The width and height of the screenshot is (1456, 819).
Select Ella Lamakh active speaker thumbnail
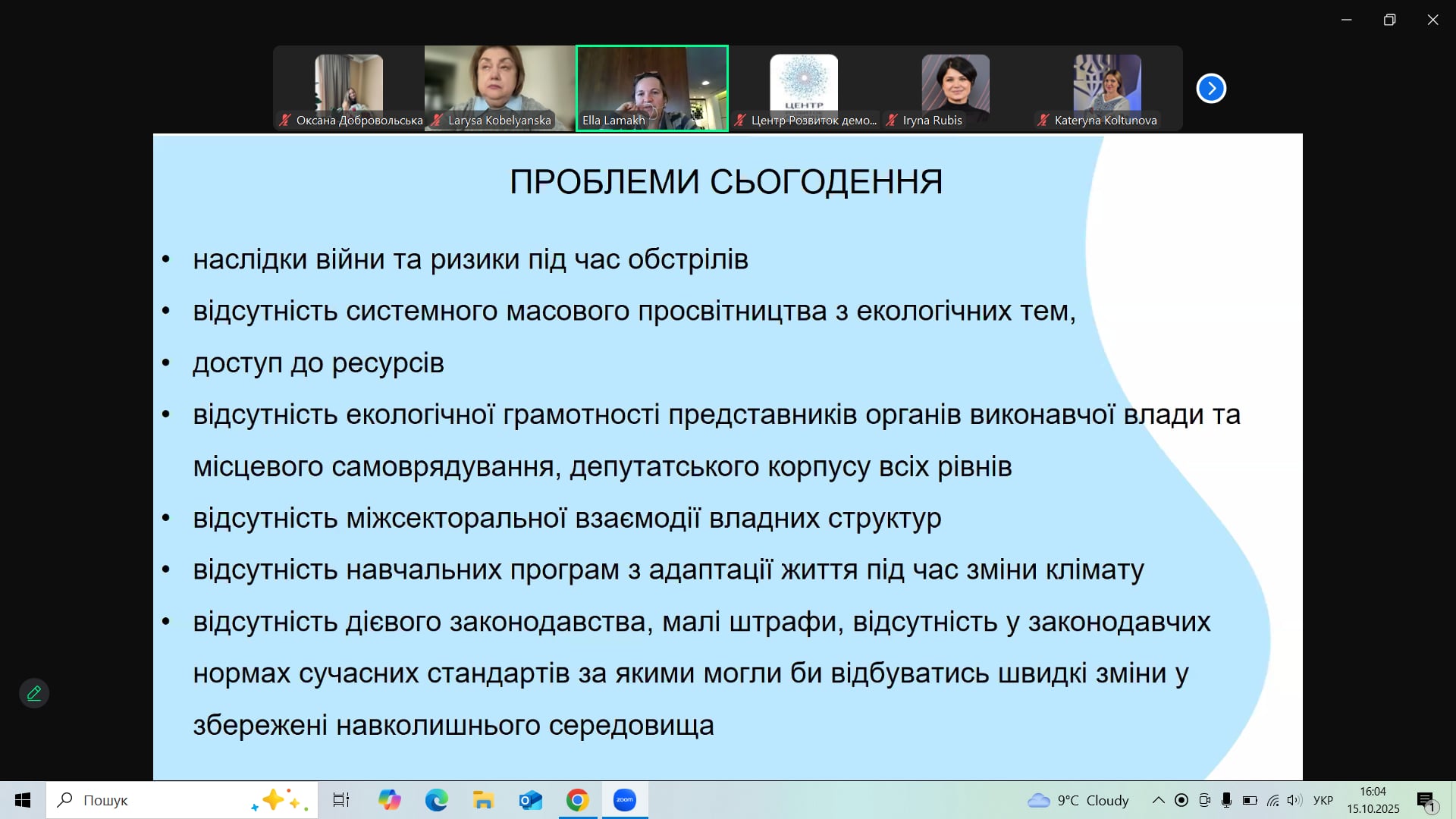click(x=651, y=88)
